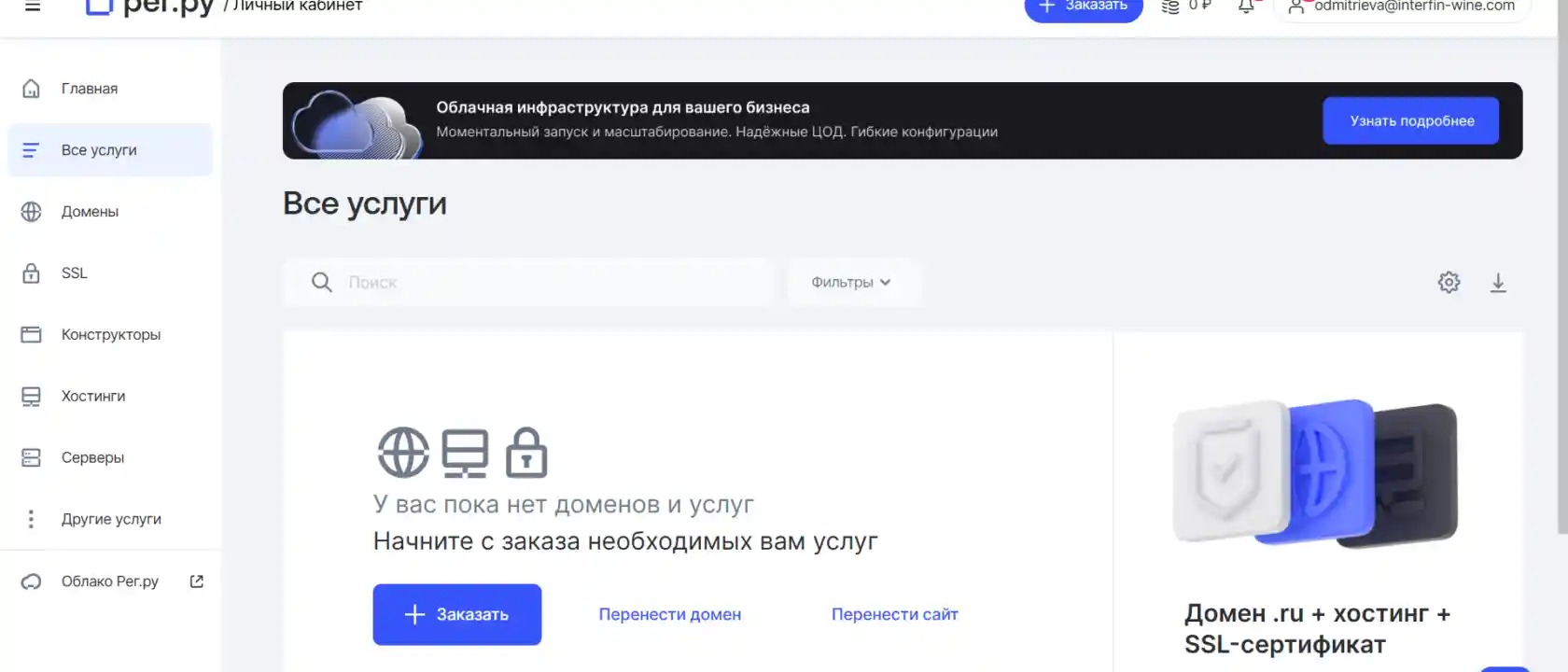Image resolution: width=1568 pixels, height=672 pixels.
Task: Open the hamburger menu icon
Action: (33, 6)
